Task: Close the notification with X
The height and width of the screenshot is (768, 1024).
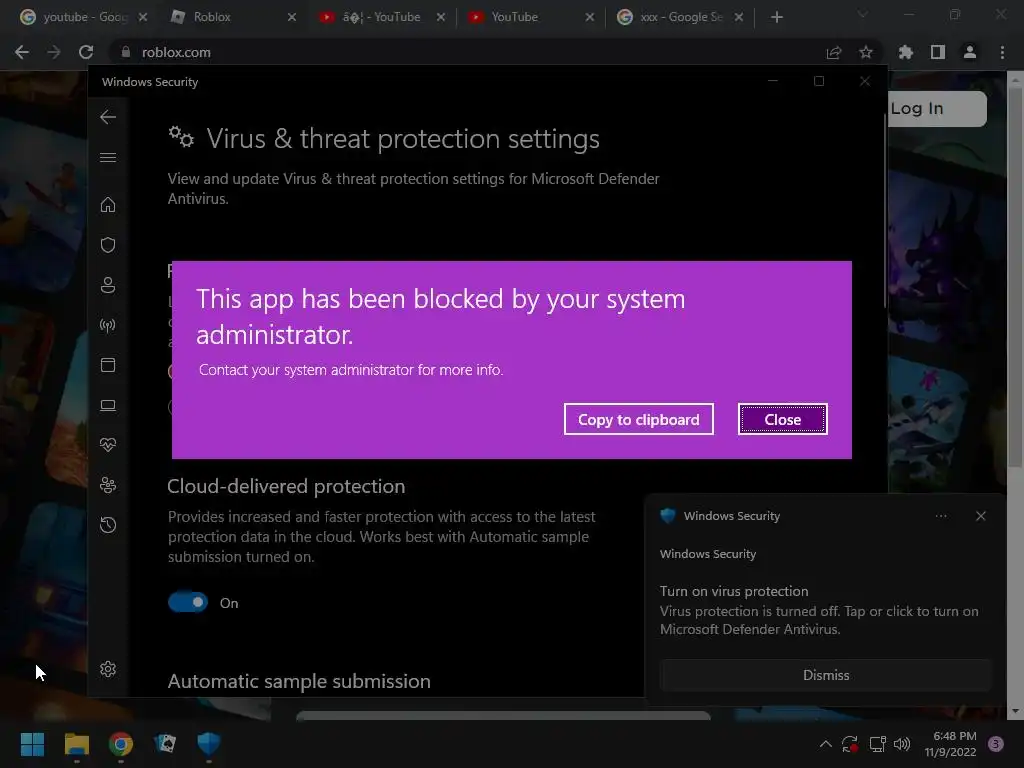Action: [x=980, y=516]
